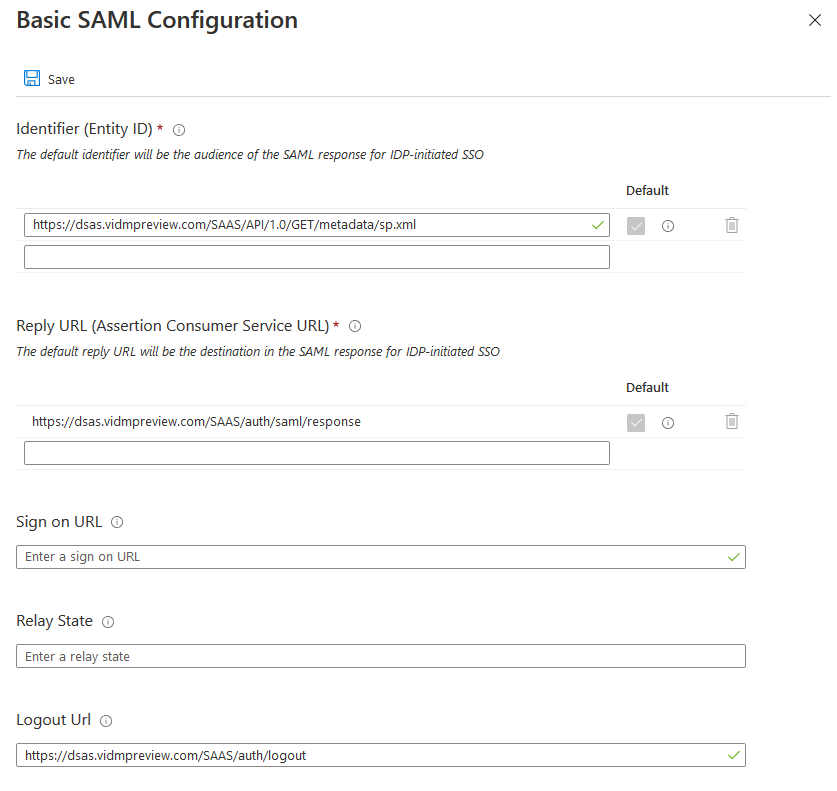This screenshot has width=837, height=791.
Task: Open the Relay State info tooltip
Action: (x=107, y=621)
